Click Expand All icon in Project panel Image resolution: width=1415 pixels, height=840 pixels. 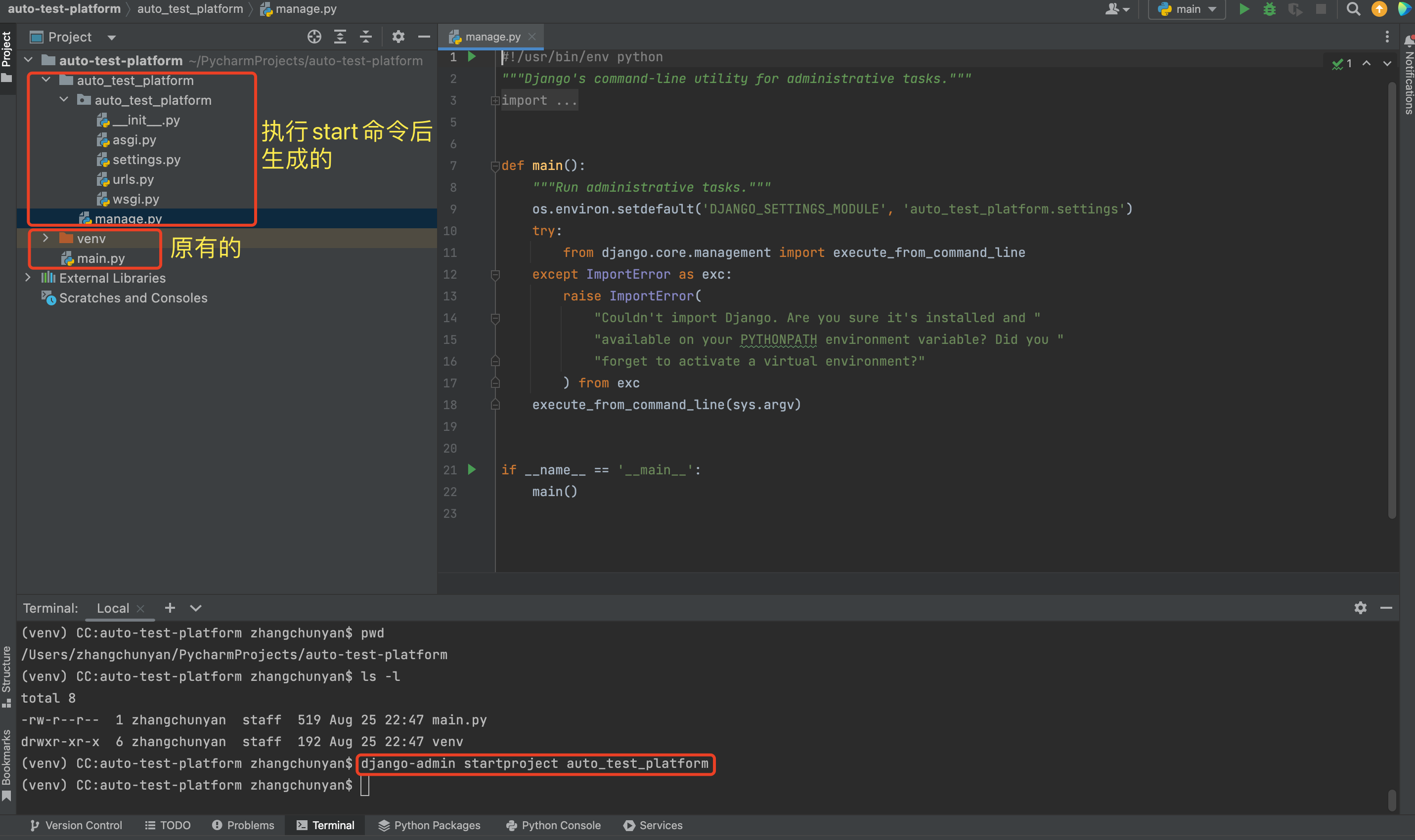tap(340, 37)
